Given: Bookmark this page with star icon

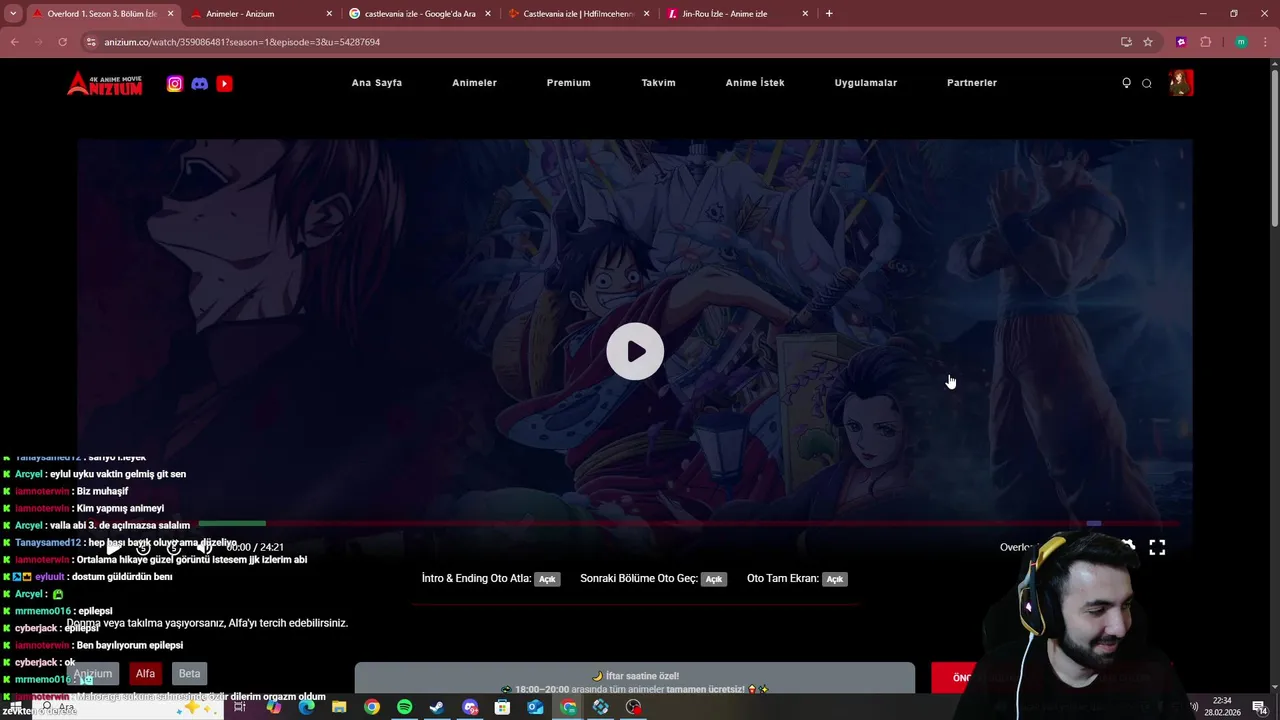Looking at the screenshot, I should pos(1148,42).
